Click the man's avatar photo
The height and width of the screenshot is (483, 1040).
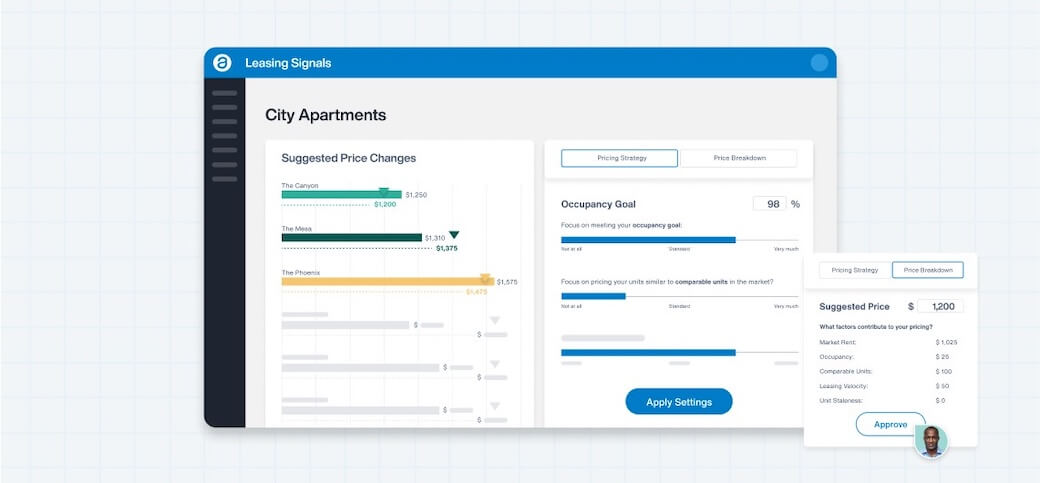[930, 441]
